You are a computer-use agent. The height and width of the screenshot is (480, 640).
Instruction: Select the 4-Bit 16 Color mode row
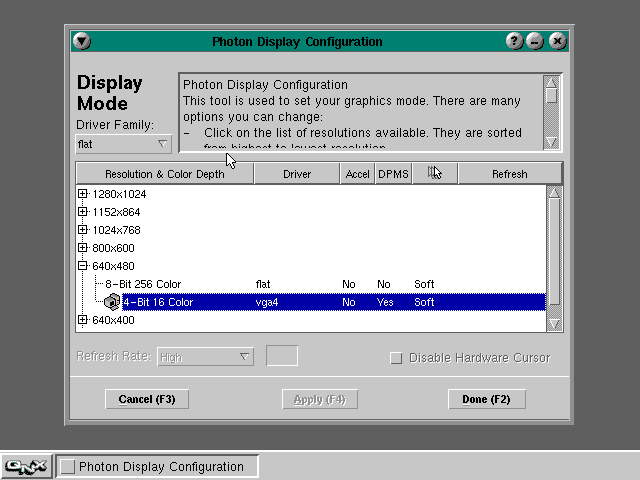(333, 302)
